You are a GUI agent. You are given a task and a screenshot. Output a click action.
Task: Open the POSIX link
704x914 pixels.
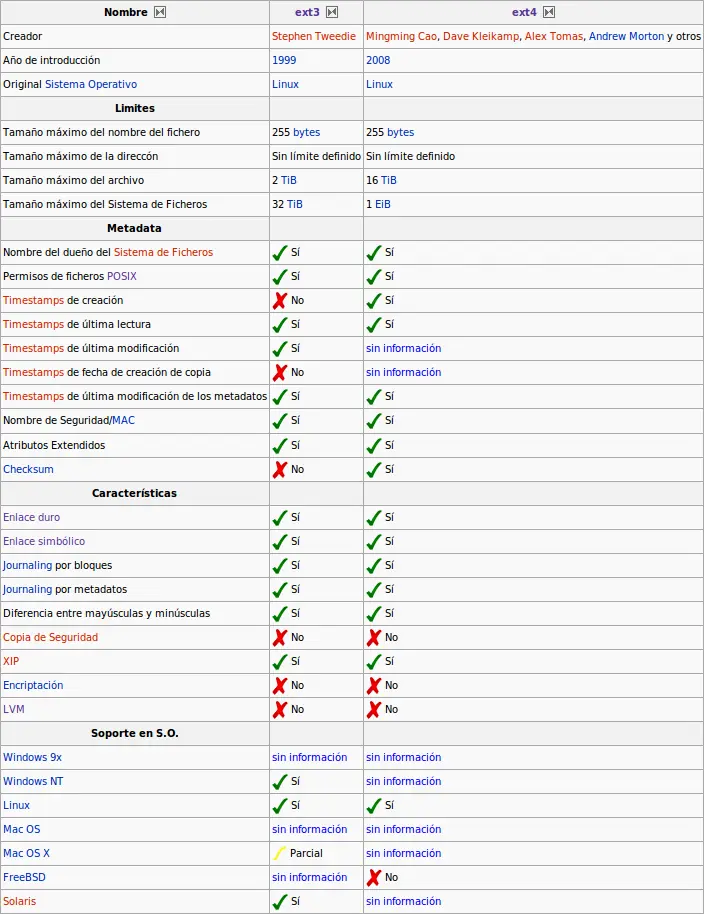coord(122,276)
